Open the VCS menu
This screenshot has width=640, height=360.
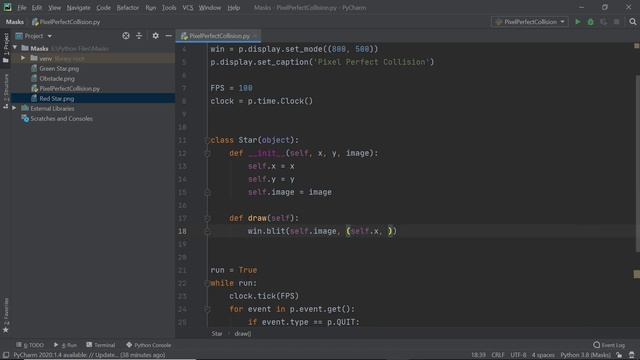point(188,7)
